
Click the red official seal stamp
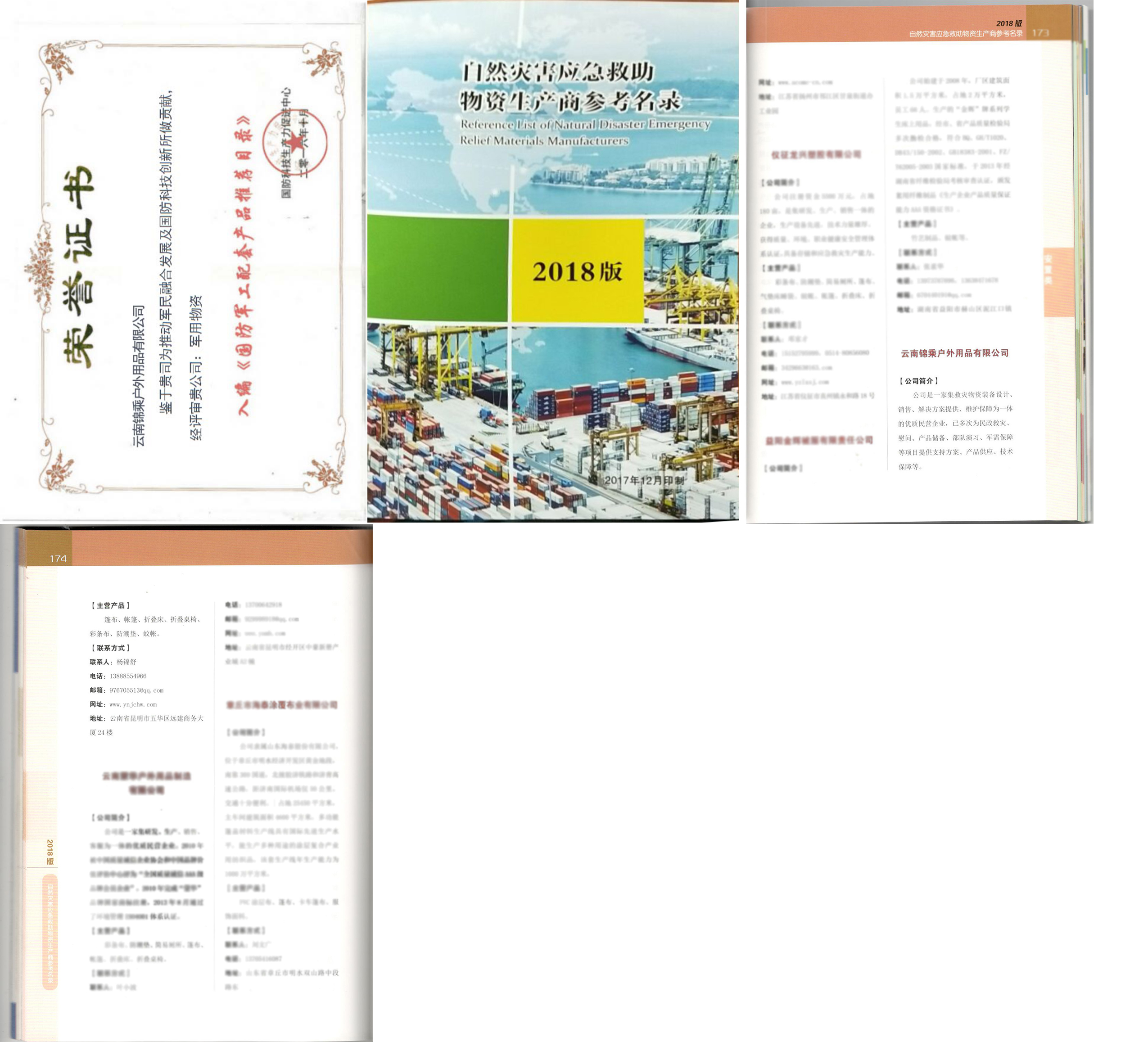coord(294,142)
